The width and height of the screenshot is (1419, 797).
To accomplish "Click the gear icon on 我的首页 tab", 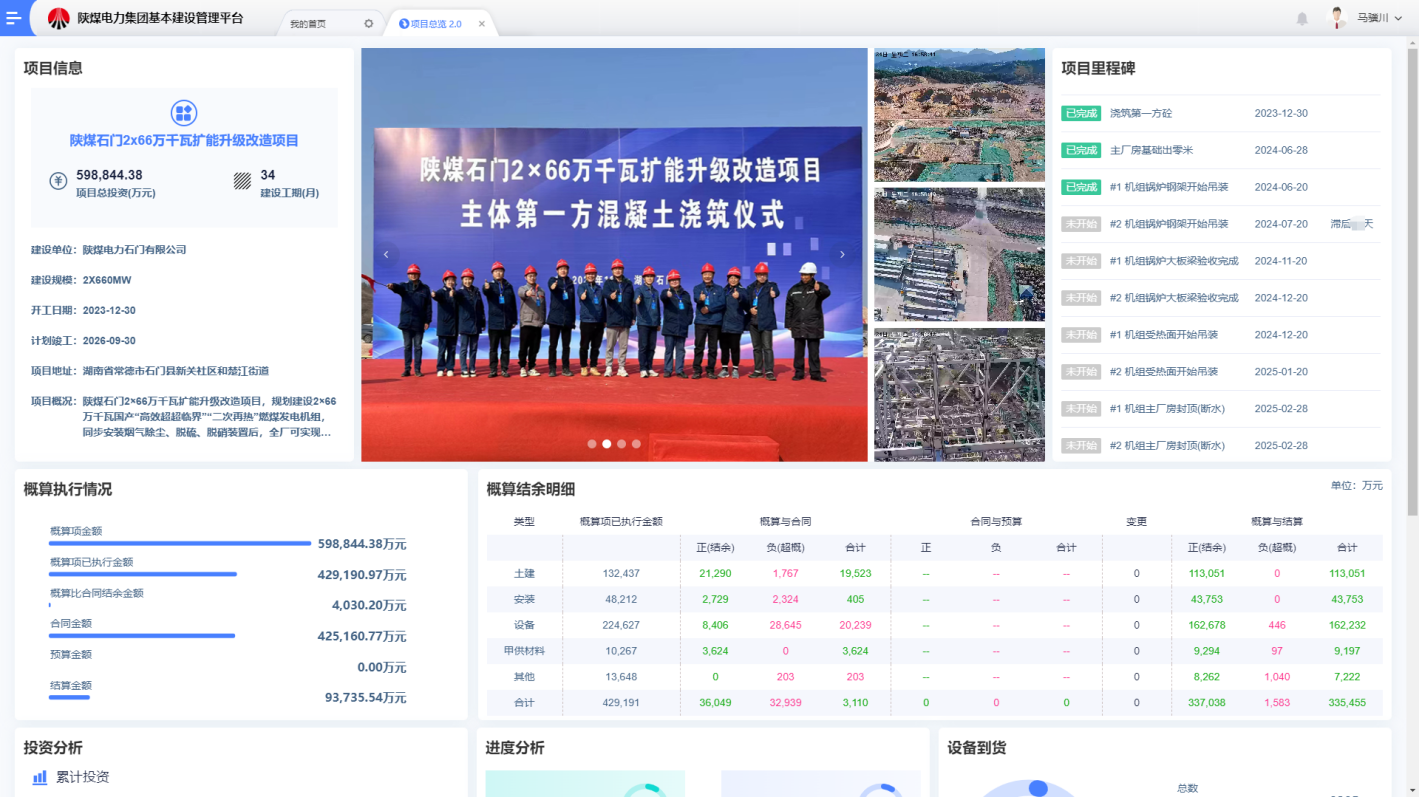I will coord(368,23).
